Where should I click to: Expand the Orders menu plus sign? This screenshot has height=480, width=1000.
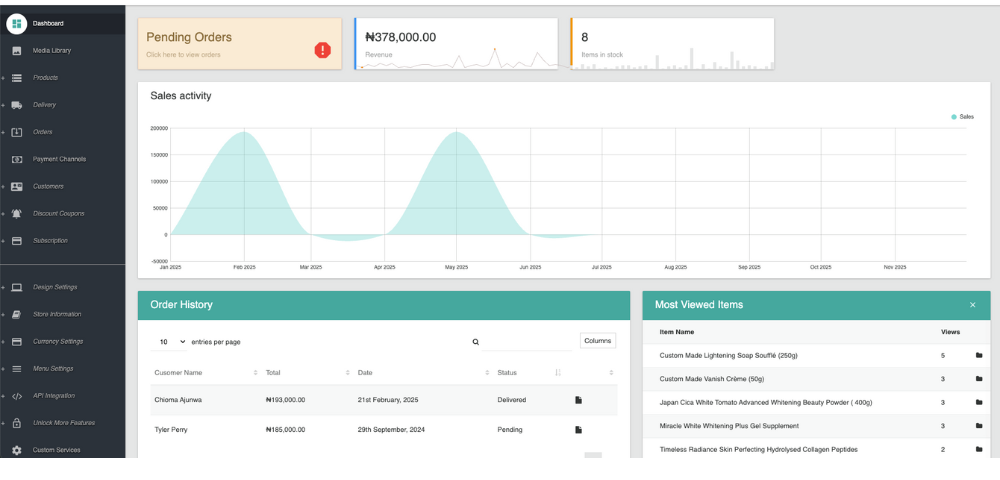[x=3, y=132]
